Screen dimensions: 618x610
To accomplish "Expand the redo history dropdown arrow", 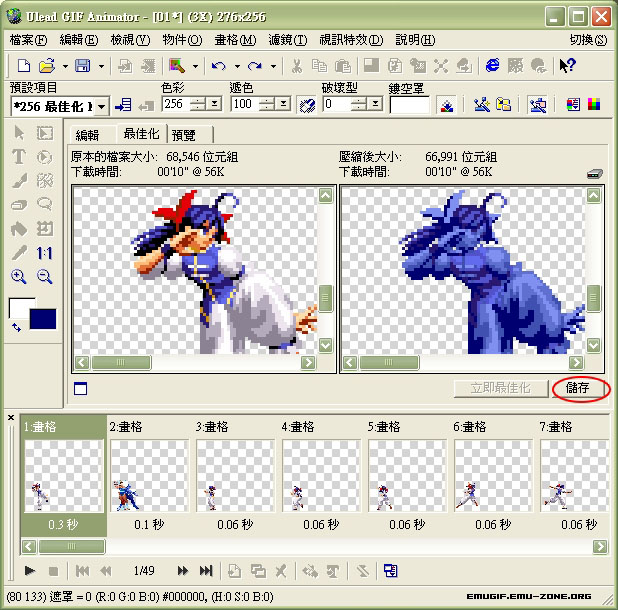I will pyautogui.click(x=273, y=66).
